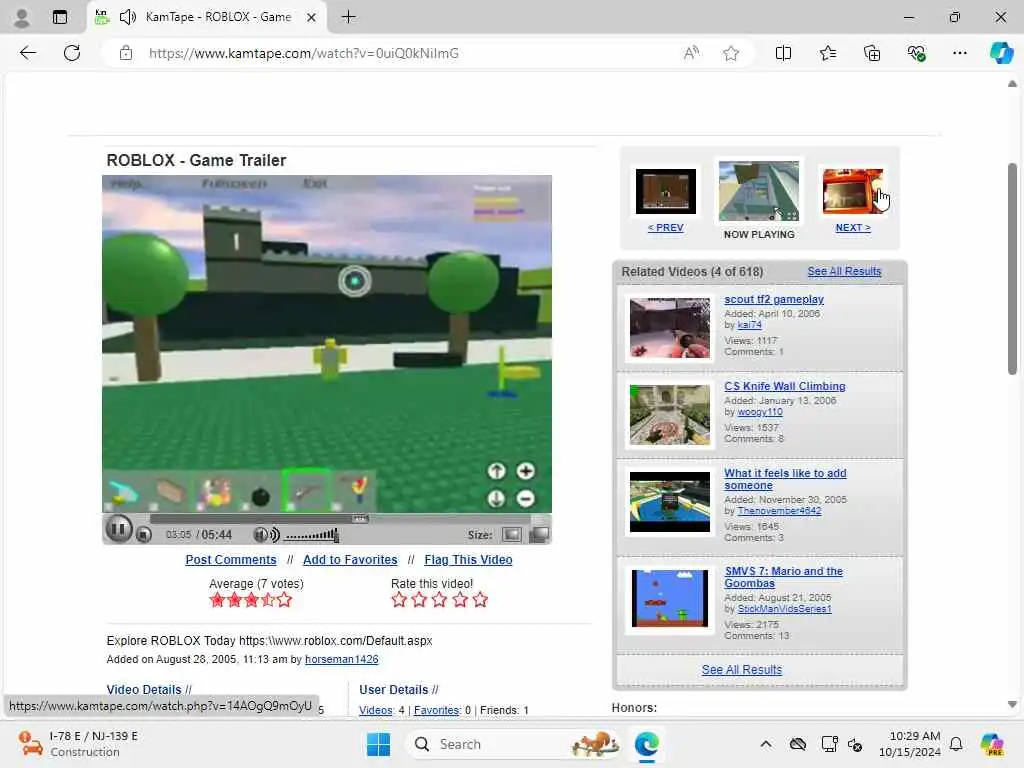Stop the video playback

coord(144,535)
